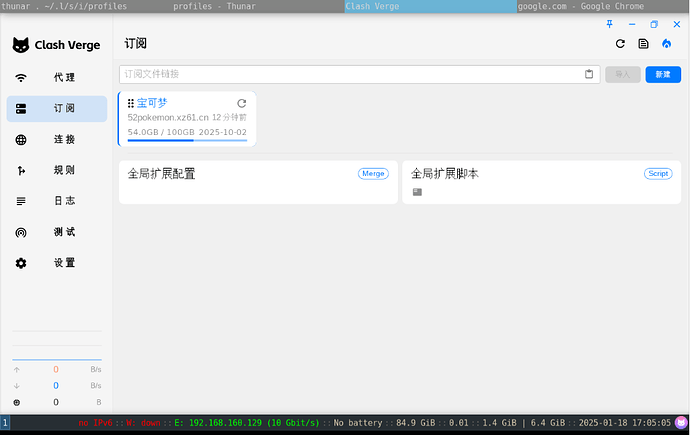Click the radar icon beside 测试
Screen dimensions: 690x435
tap(21, 233)
